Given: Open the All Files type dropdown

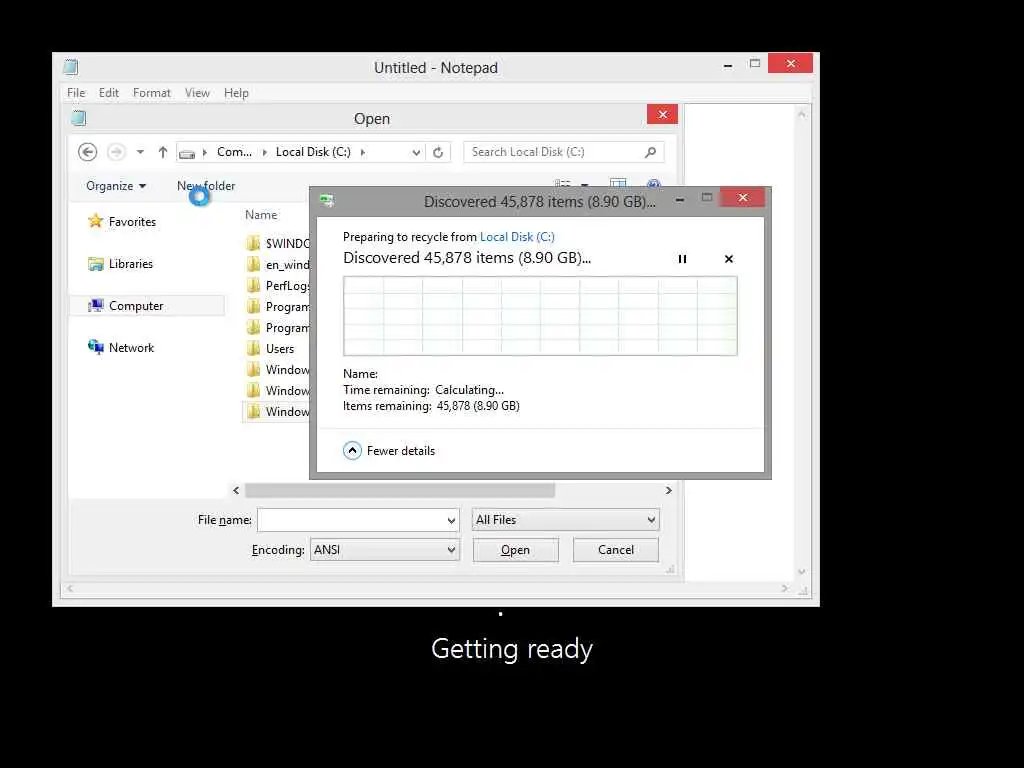Looking at the screenshot, I should click(566, 520).
